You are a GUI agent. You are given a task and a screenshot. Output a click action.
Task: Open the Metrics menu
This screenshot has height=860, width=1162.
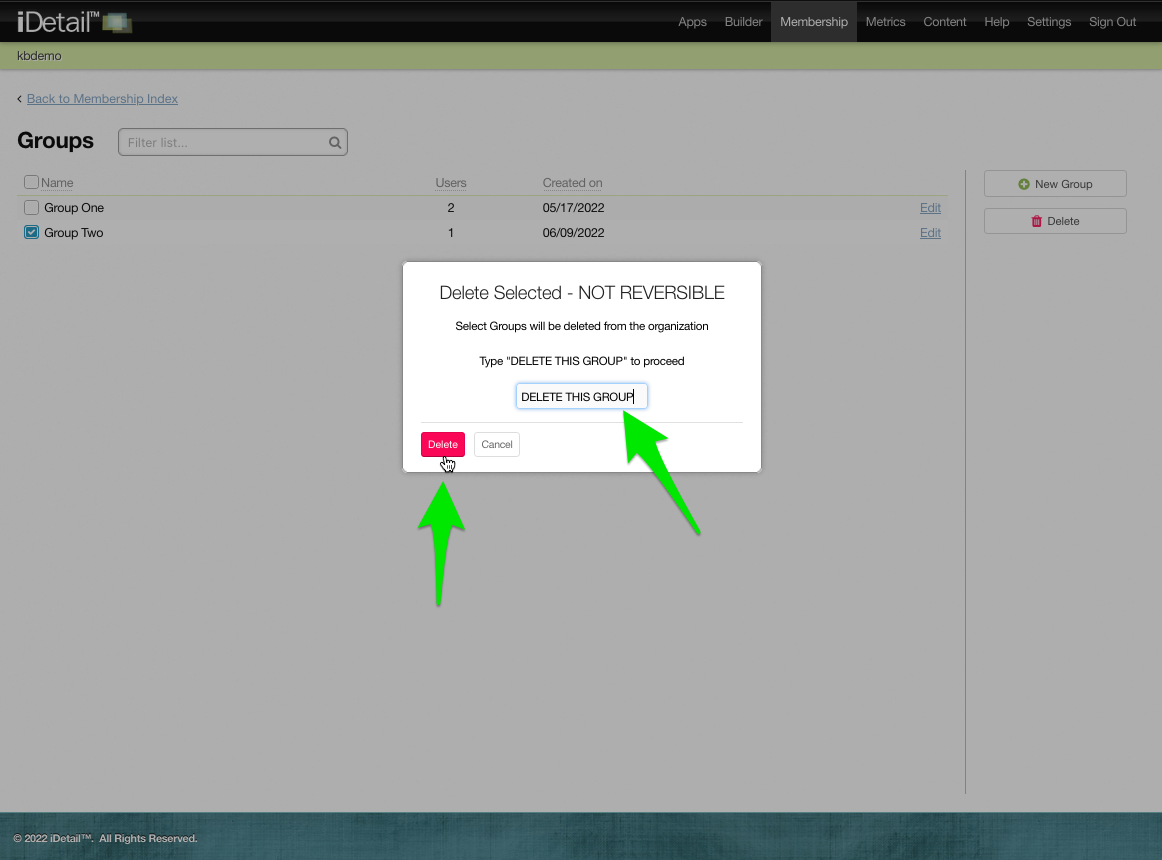point(886,22)
